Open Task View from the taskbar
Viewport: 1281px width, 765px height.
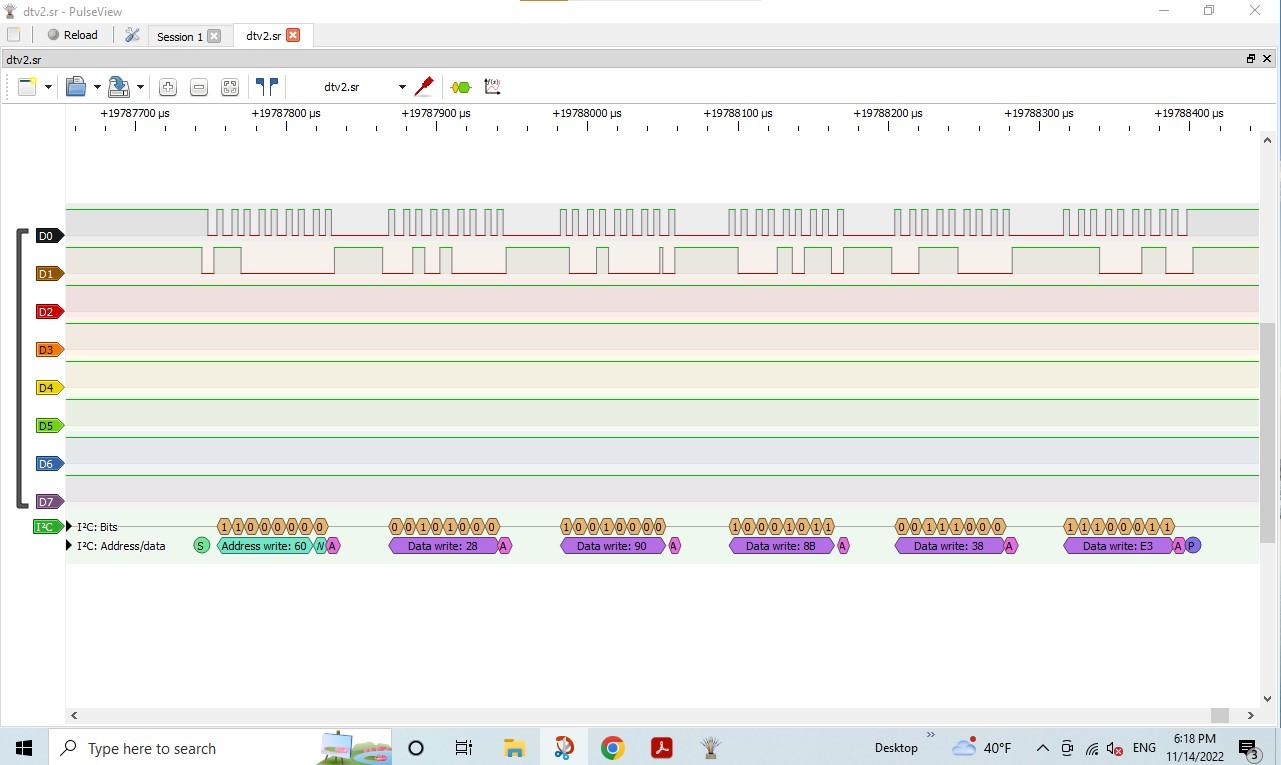click(464, 748)
